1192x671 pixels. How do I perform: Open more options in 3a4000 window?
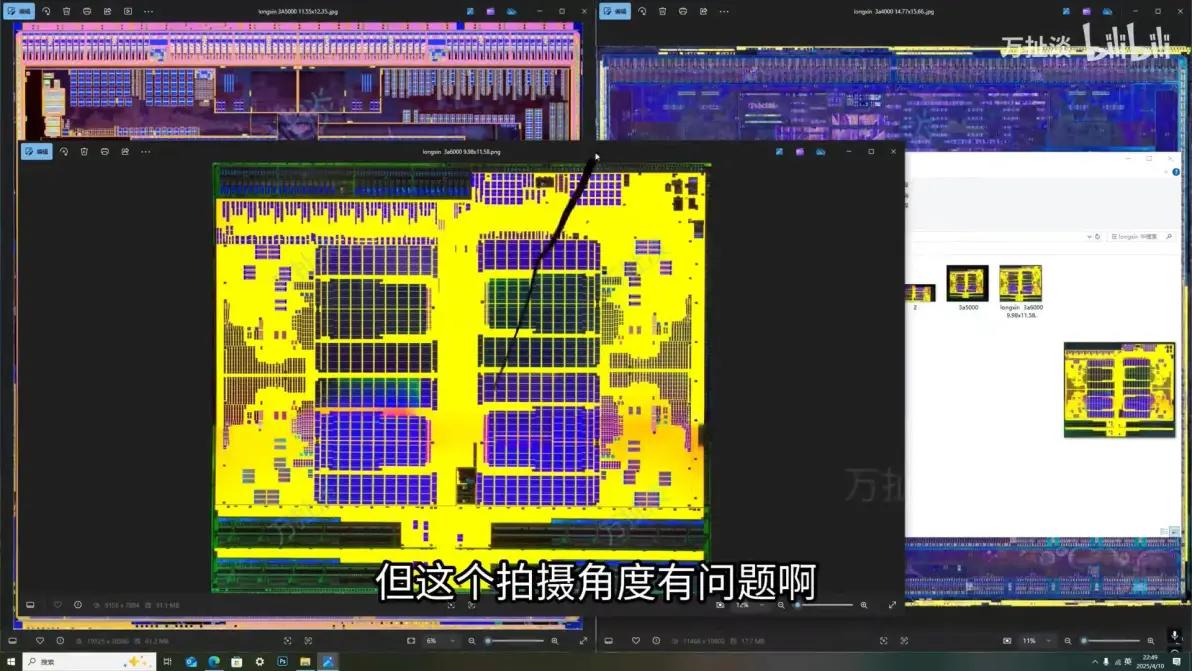[724, 11]
